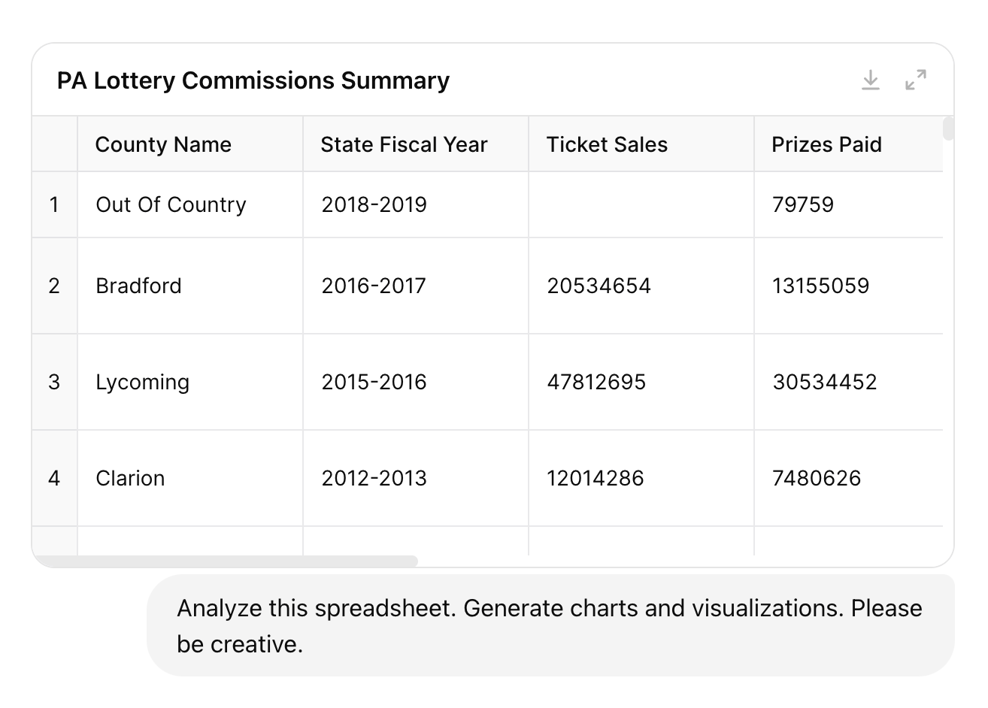Image resolution: width=988 pixels, height=708 pixels.
Task: Click the PA Lottery Commissions Summary title
Action: 252,80
